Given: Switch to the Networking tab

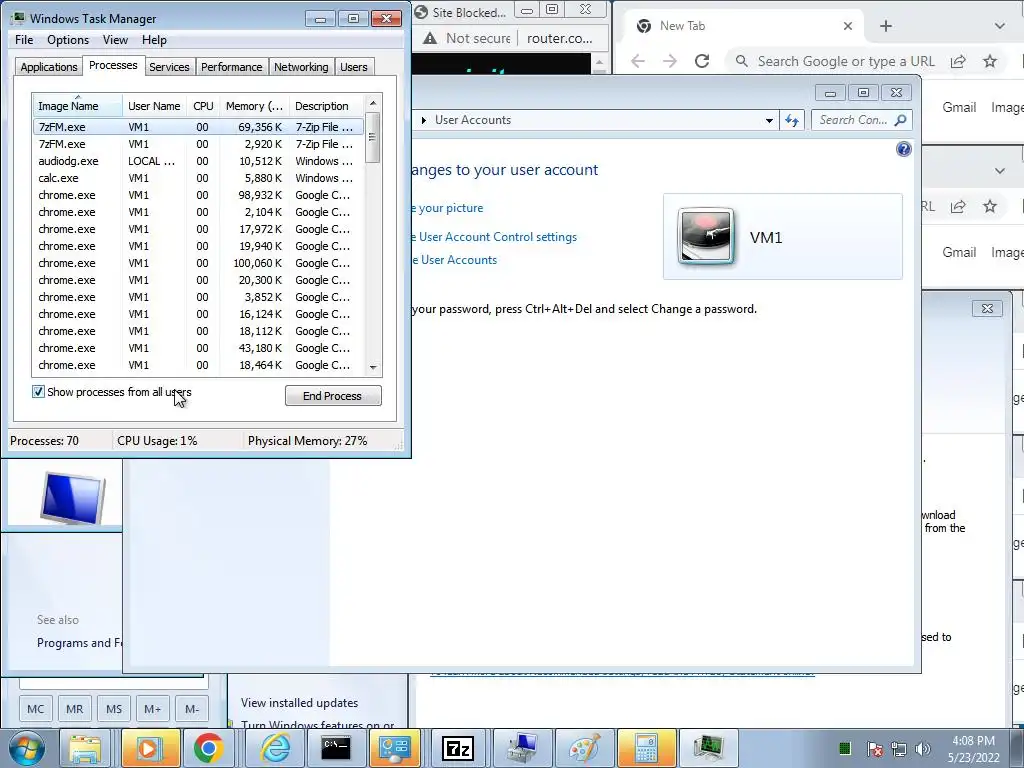Looking at the screenshot, I should coord(301,67).
